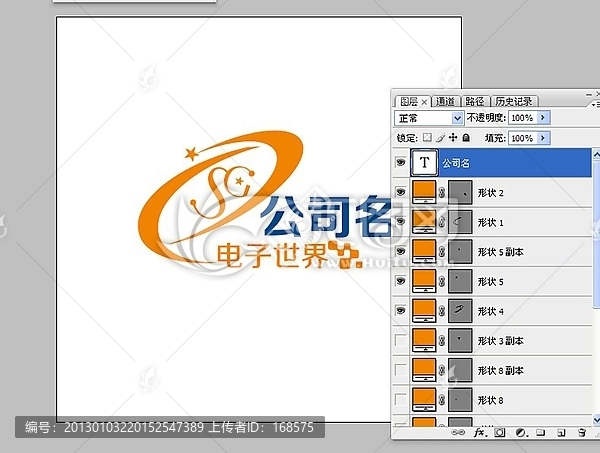This screenshot has height=453, width=600.
Task: Click the orange color swatch of layer 形状 3 副本
Action: (x=424, y=340)
